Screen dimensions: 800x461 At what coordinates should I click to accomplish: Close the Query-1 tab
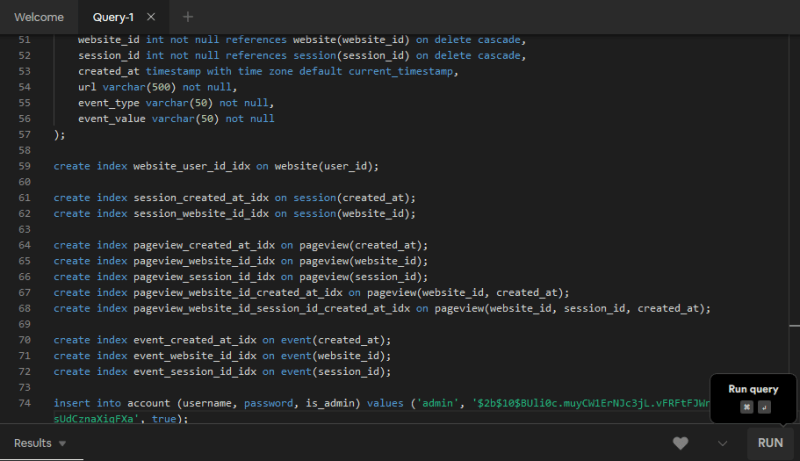151,17
